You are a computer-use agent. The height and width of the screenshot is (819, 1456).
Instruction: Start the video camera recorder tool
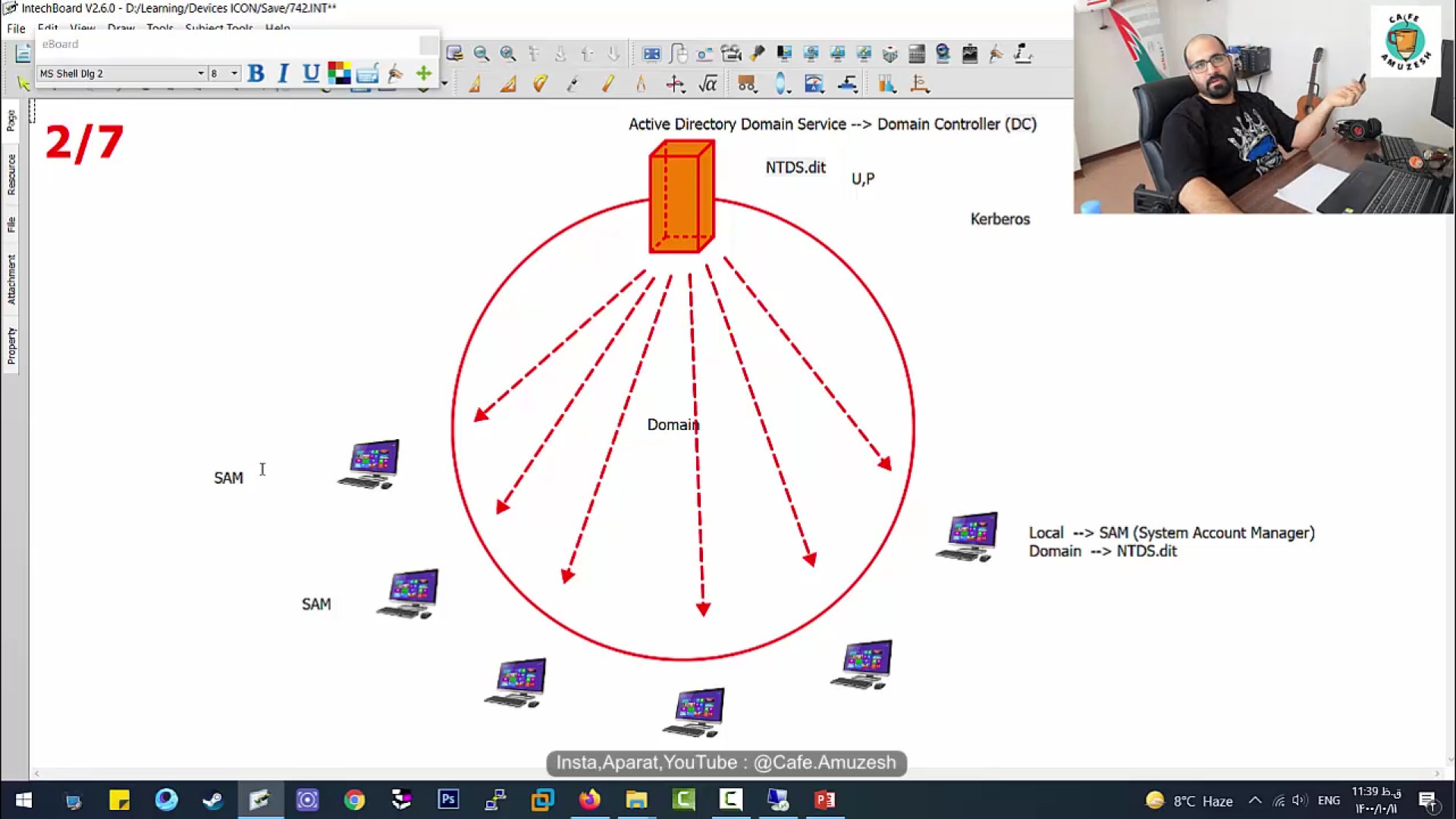click(731, 53)
